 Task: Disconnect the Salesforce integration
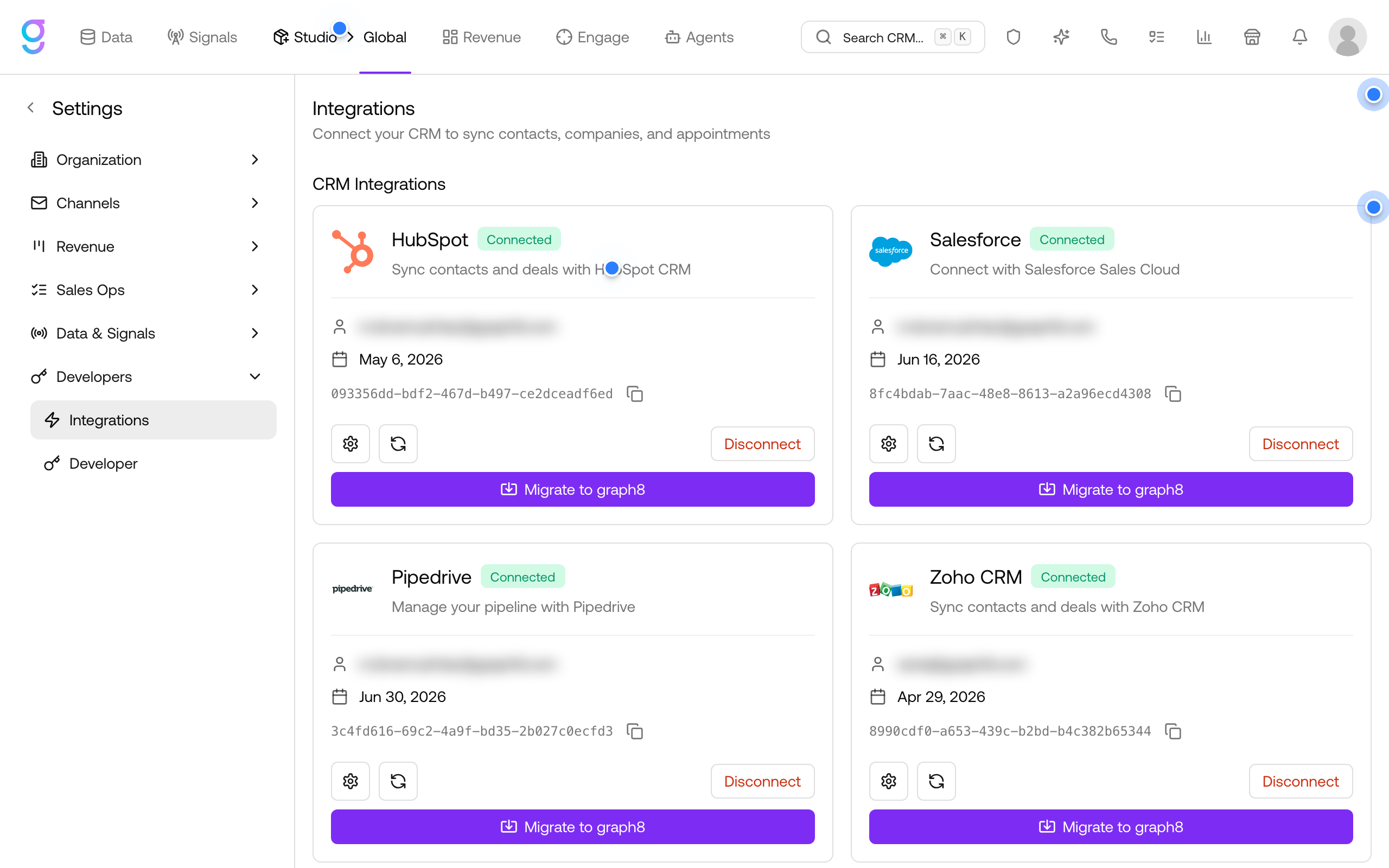tap(1300, 443)
